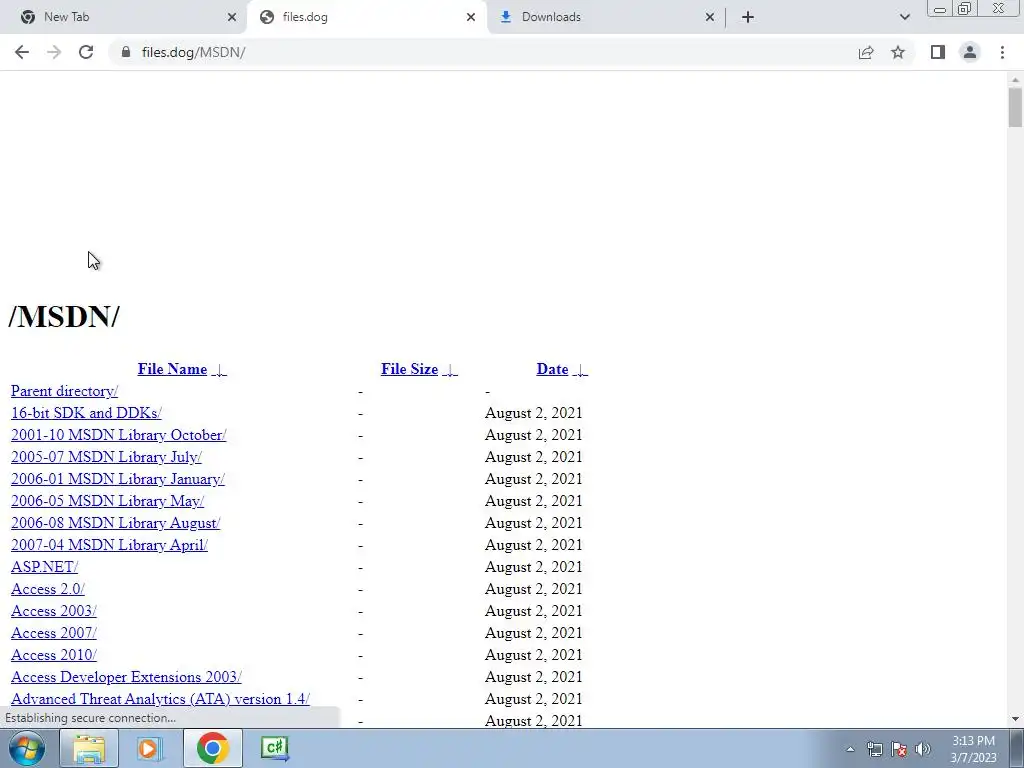Open Advanced Threat Analytics version 1.4 folder
The width and height of the screenshot is (1024, 768).
pos(160,699)
